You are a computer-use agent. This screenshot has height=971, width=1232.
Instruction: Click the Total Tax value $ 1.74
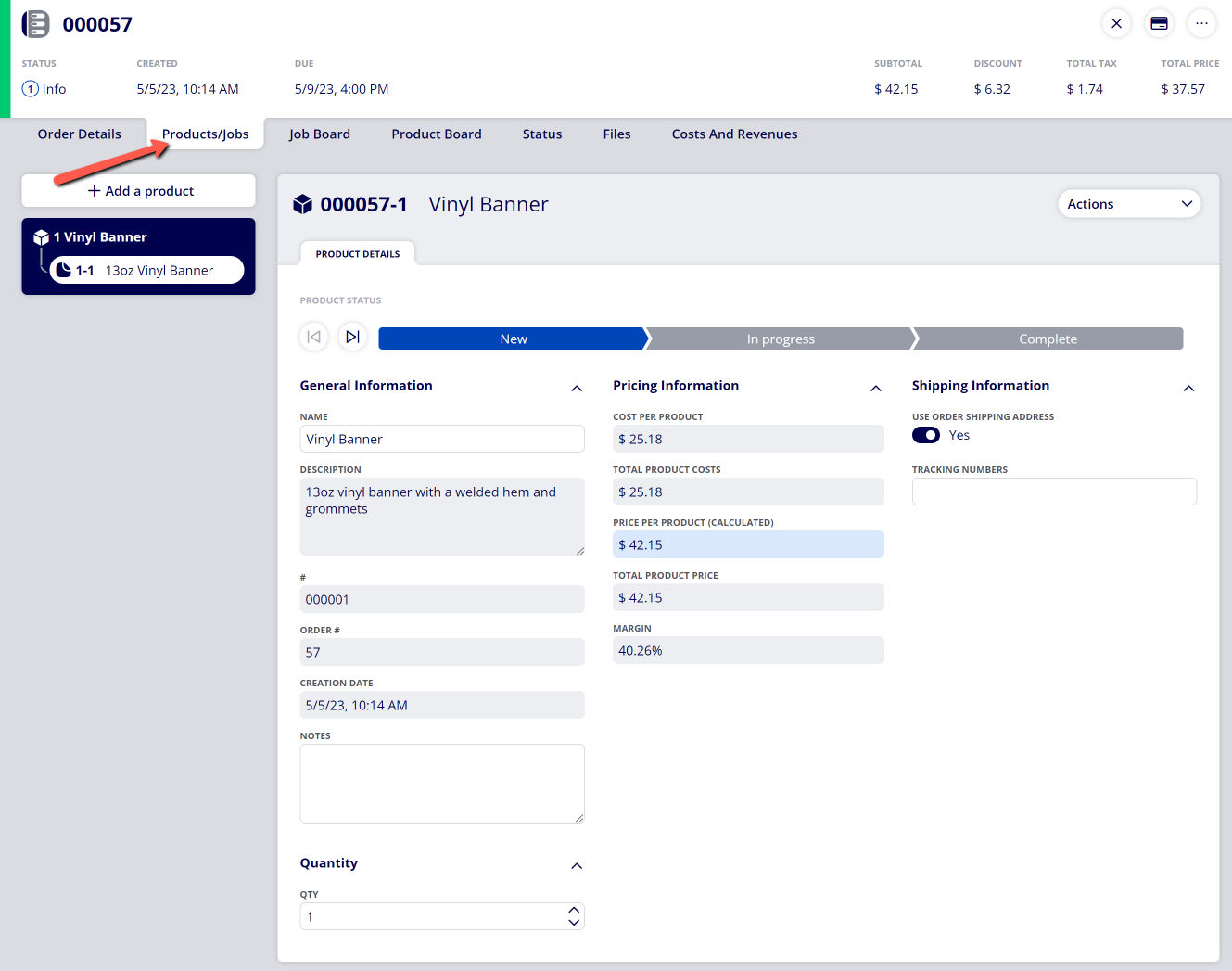click(1085, 89)
